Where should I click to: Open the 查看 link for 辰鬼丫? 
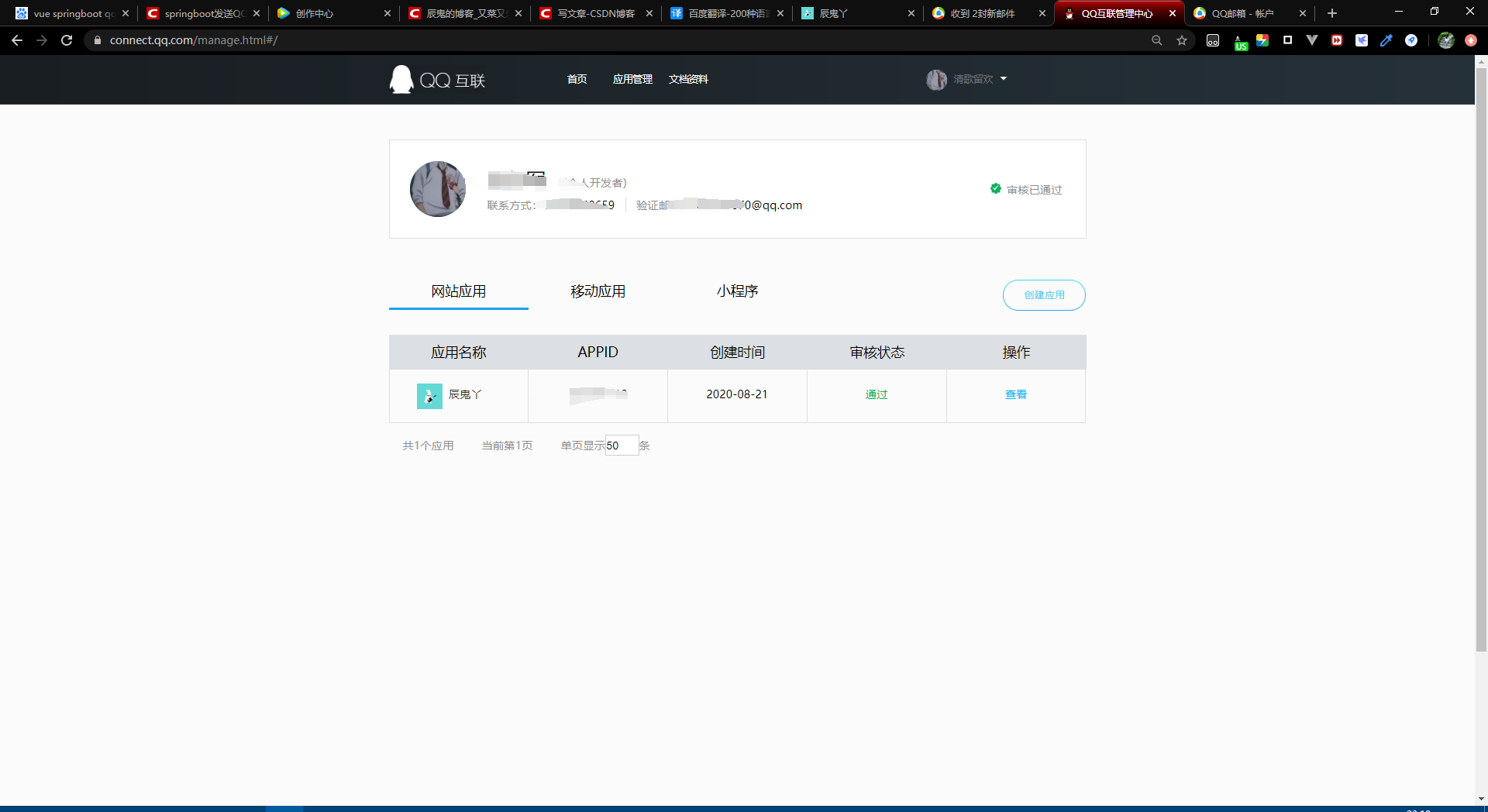pos(1015,394)
